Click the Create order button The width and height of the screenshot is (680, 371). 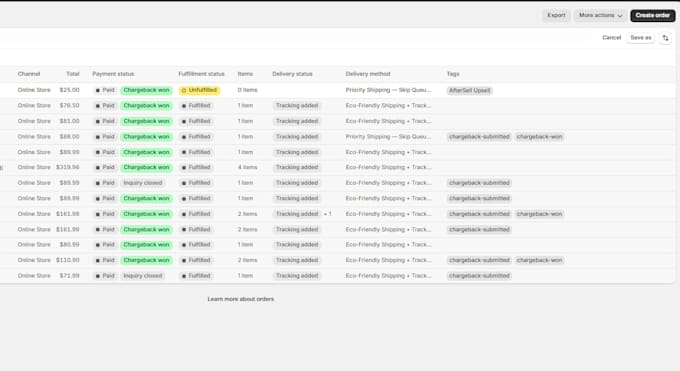653,16
